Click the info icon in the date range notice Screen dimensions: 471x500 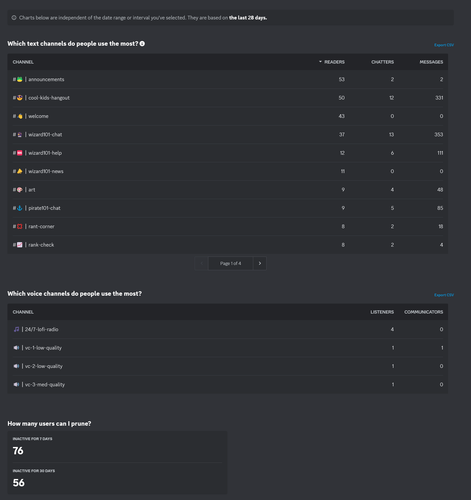(x=14, y=18)
